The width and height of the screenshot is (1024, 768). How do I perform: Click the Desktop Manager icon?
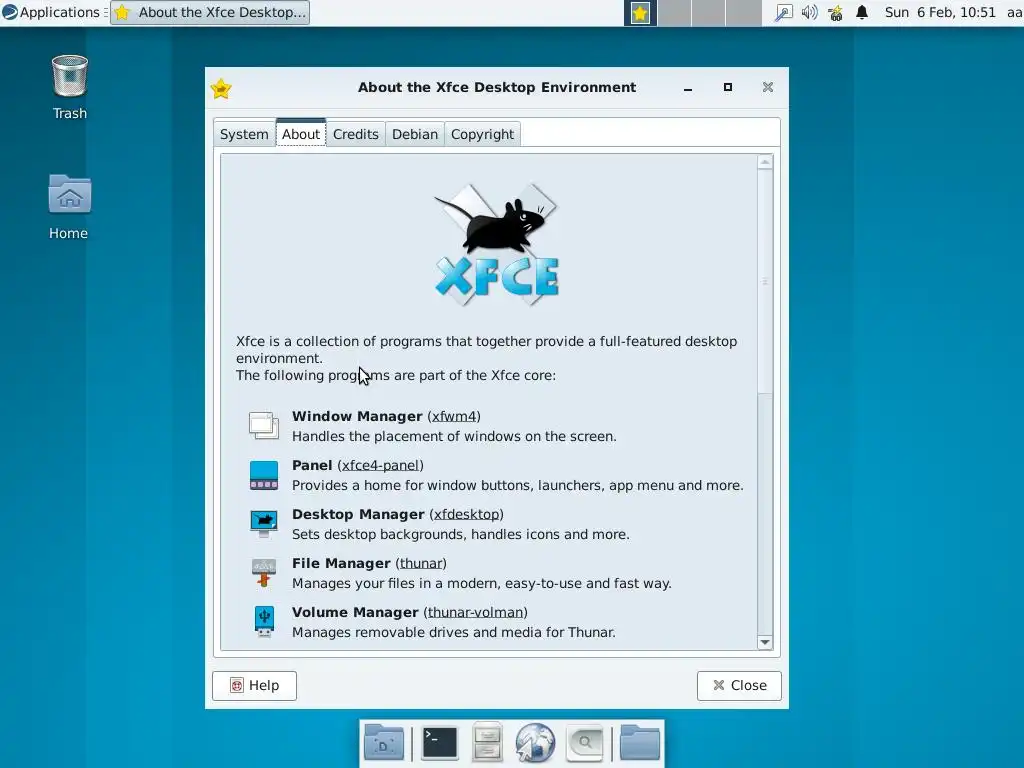(264, 524)
